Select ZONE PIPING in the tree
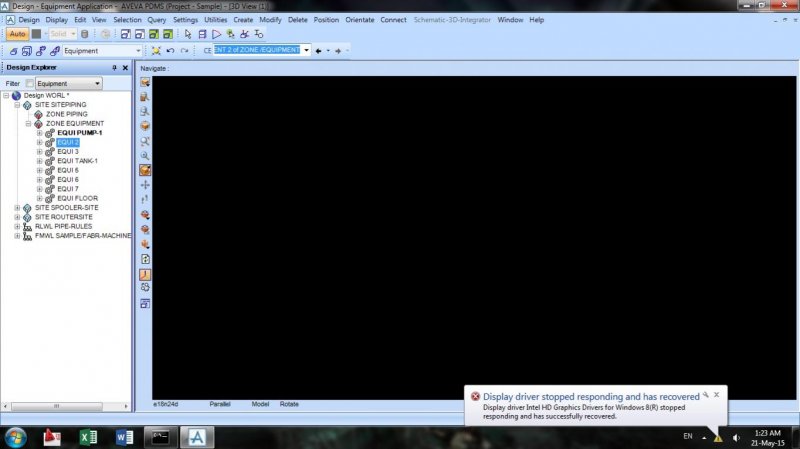 pyautogui.click(x=66, y=114)
